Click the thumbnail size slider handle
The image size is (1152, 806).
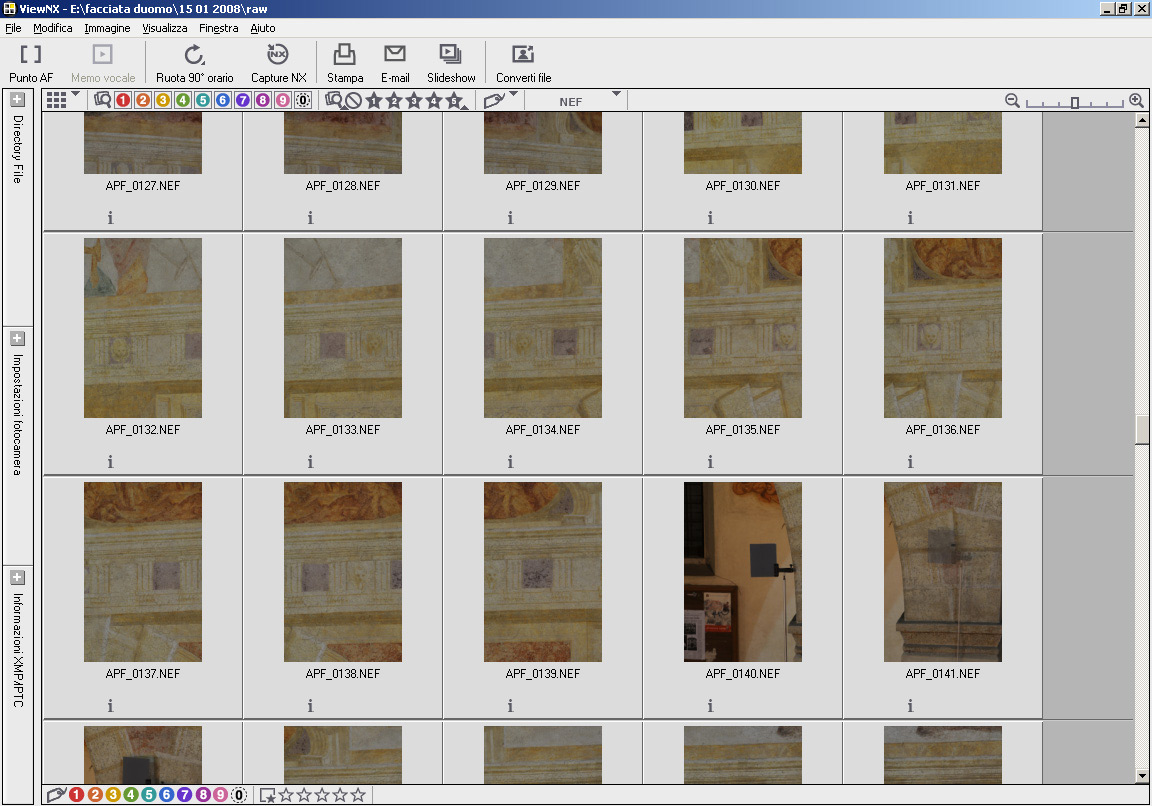tap(1074, 103)
